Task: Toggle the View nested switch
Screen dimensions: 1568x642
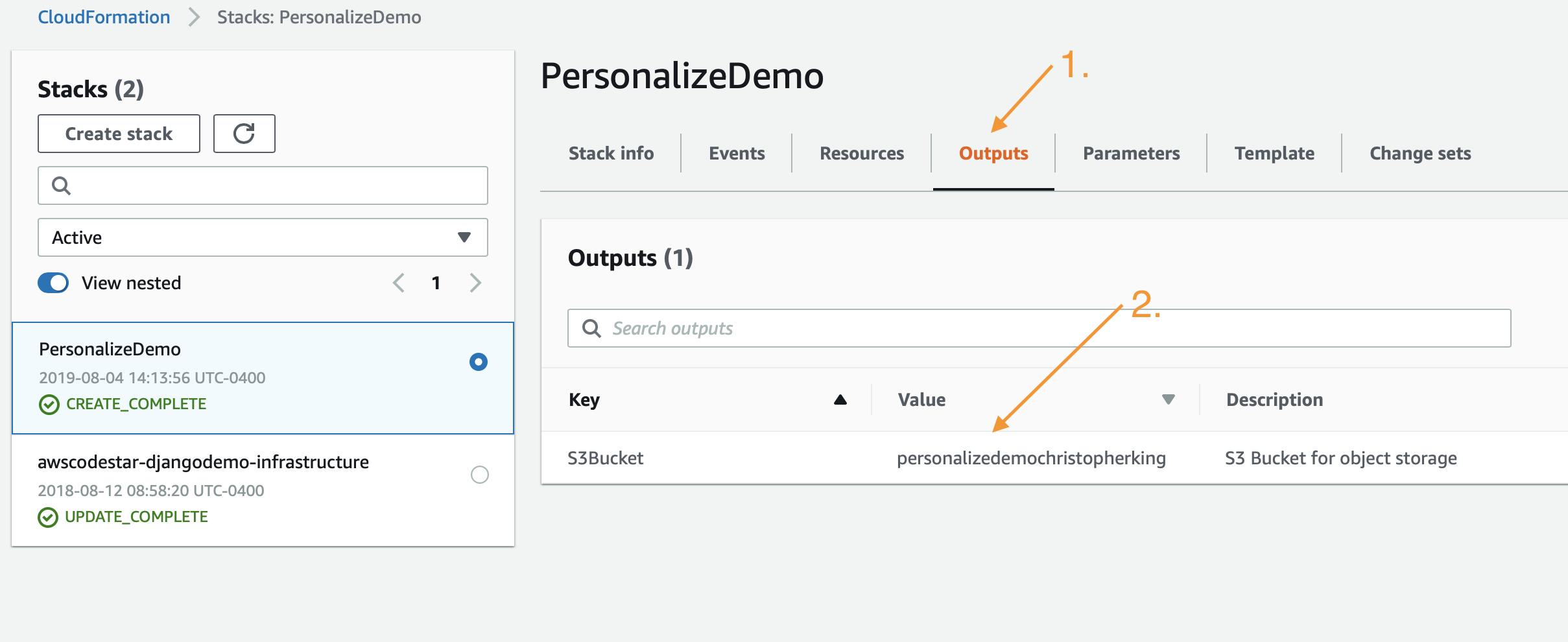Action: (53, 283)
